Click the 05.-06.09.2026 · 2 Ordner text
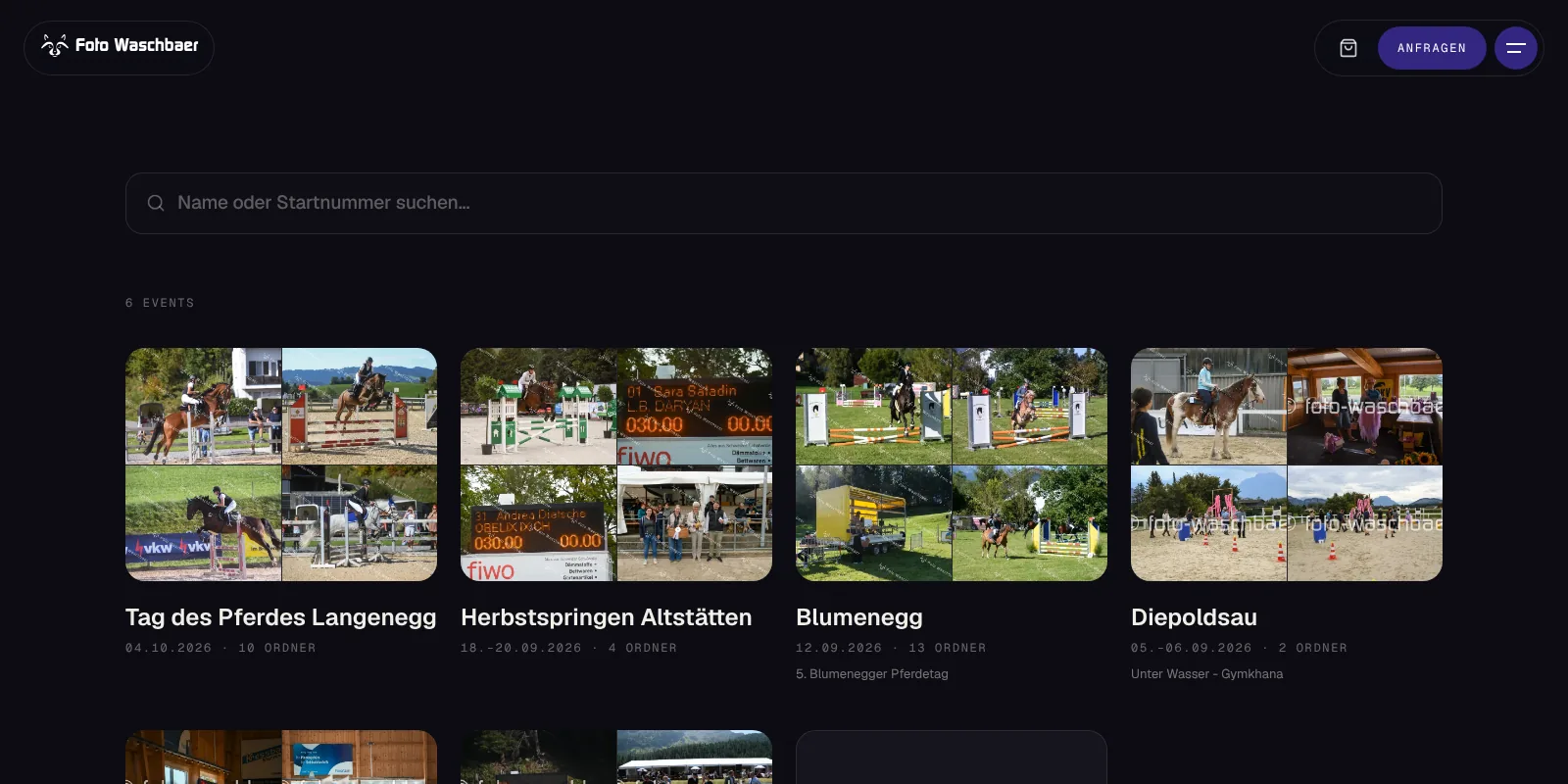 click(1239, 648)
